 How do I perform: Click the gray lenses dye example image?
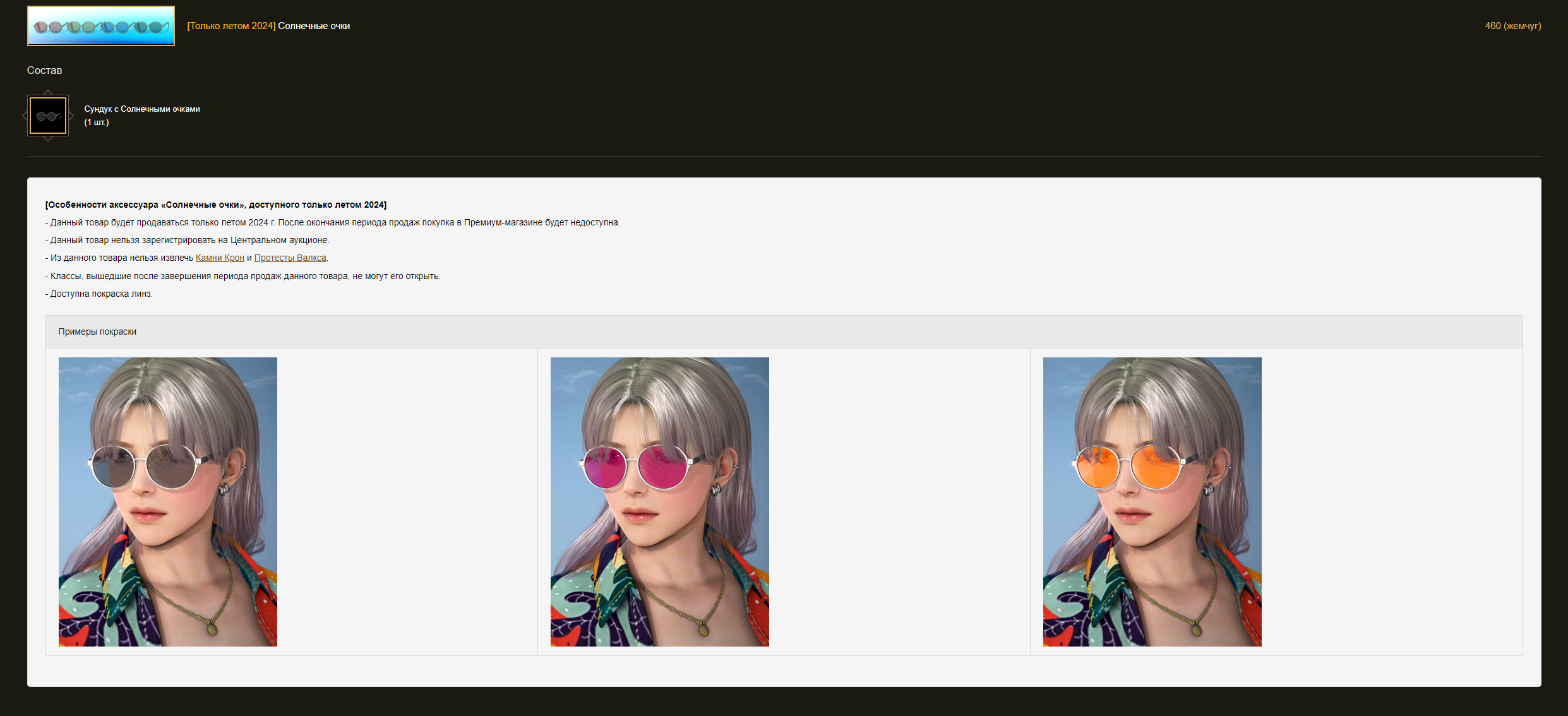tap(168, 502)
